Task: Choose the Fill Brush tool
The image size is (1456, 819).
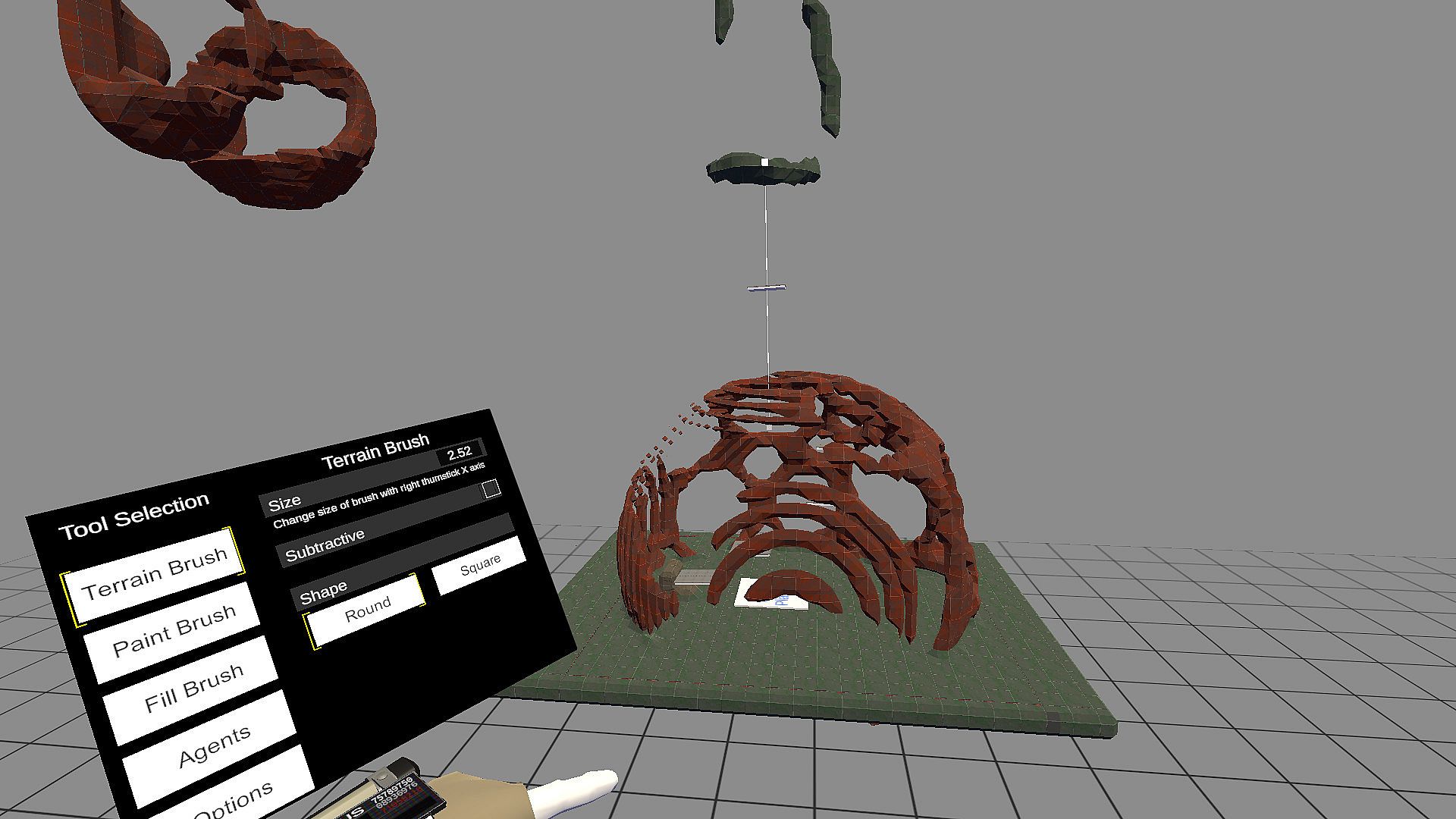Action: pyautogui.click(x=193, y=689)
